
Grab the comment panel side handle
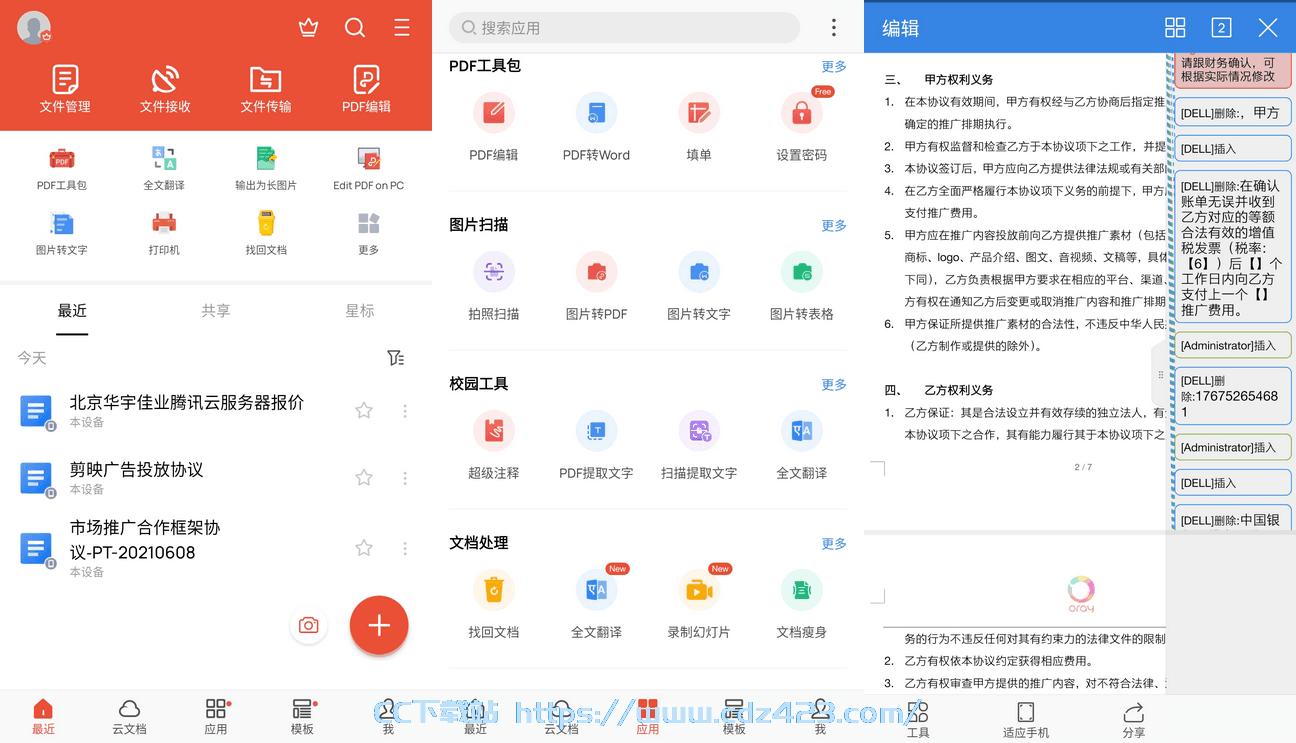(1160, 375)
